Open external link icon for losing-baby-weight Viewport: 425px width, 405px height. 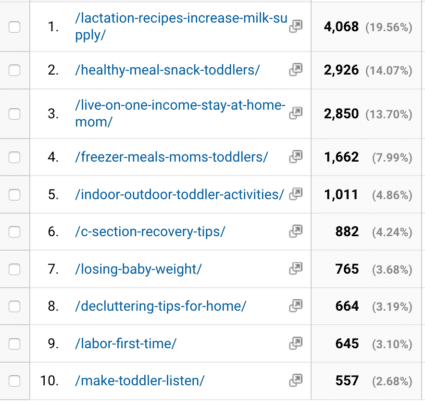coord(296,269)
